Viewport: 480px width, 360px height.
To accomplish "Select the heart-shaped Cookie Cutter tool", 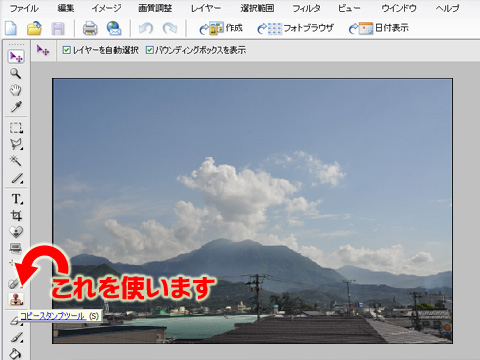I will pyautogui.click(x=16, y=231).
